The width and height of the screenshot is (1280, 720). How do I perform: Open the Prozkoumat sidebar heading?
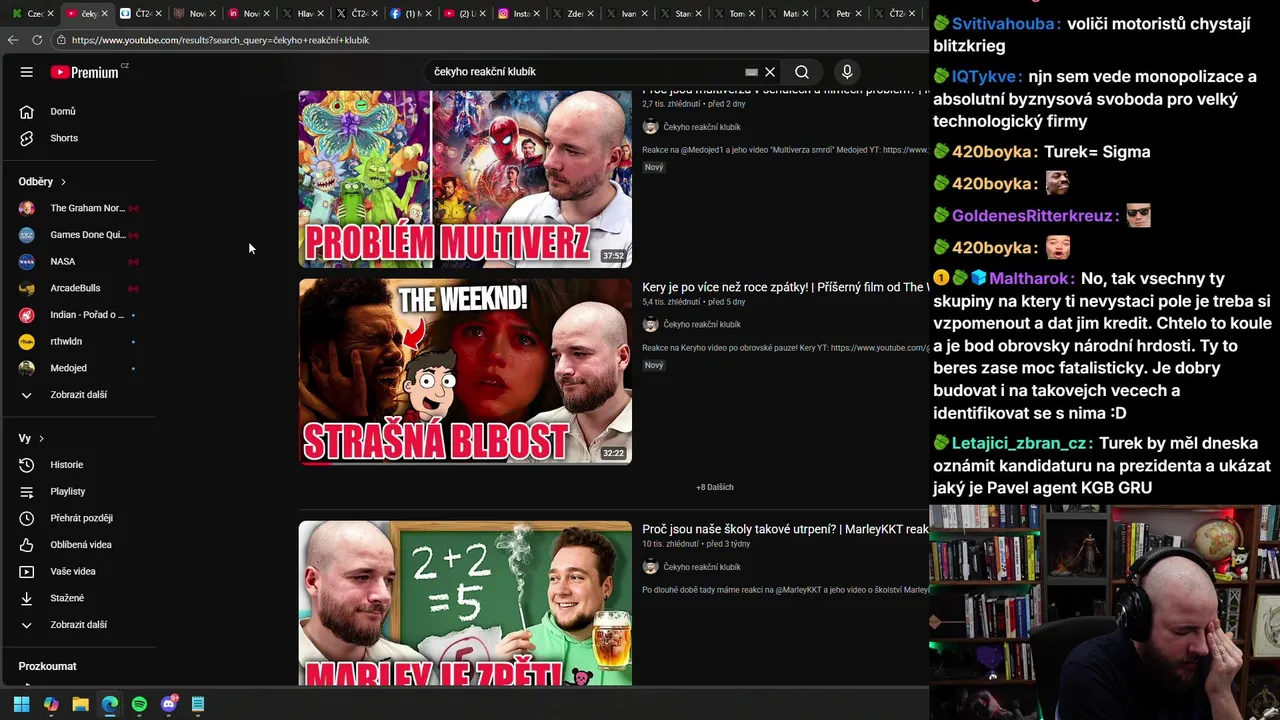(47, 667)
